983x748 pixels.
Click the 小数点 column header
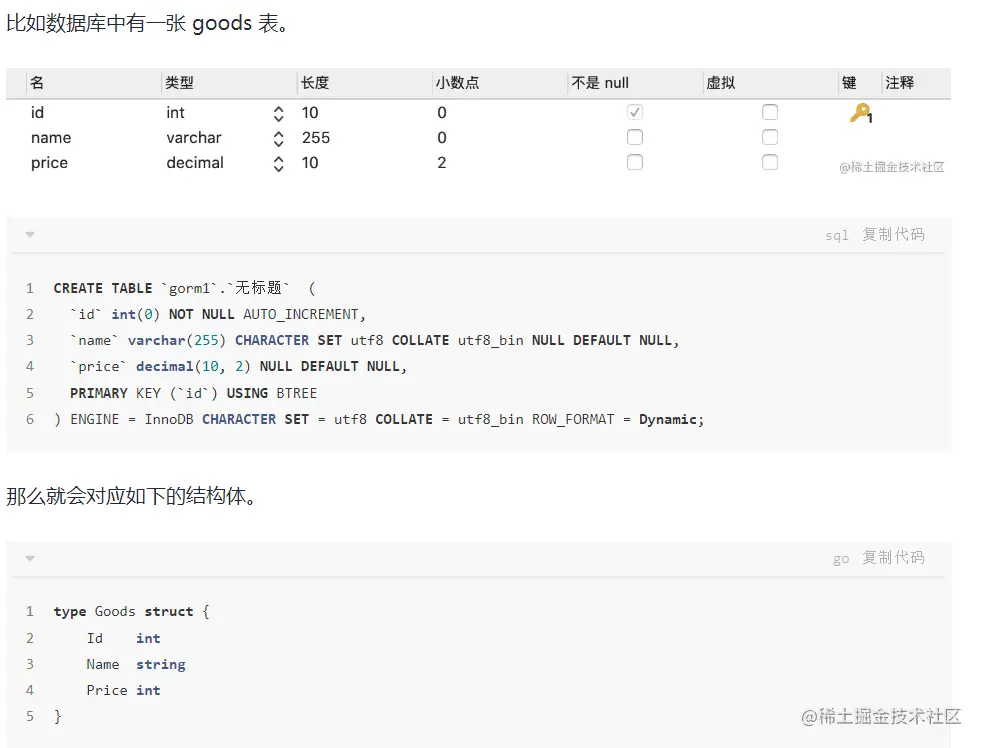tap(500, 83)
